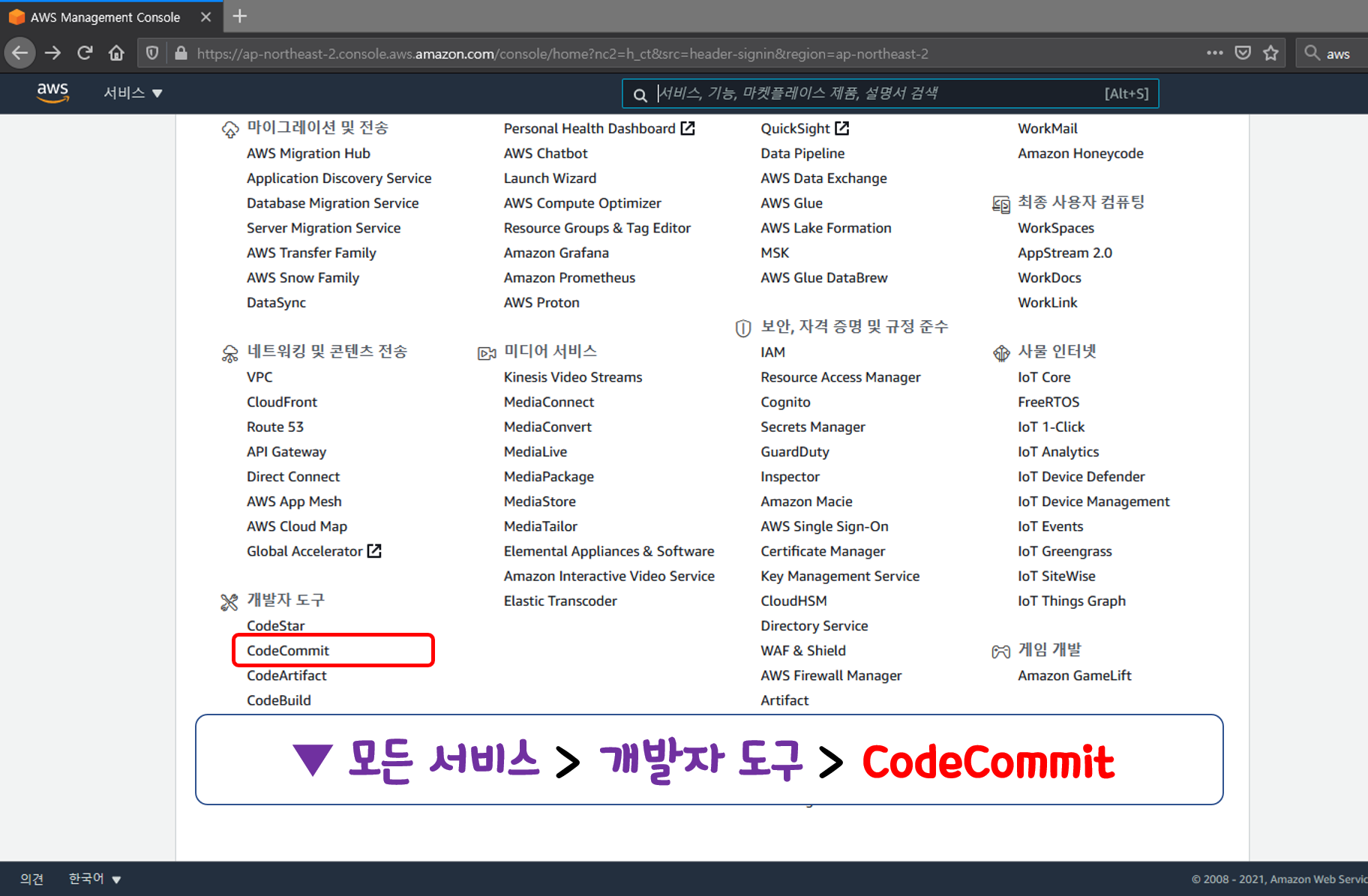Click external link icon beside Personal Health Dashboard
This screenshot has height=896, width=1368.
[688, 128]
